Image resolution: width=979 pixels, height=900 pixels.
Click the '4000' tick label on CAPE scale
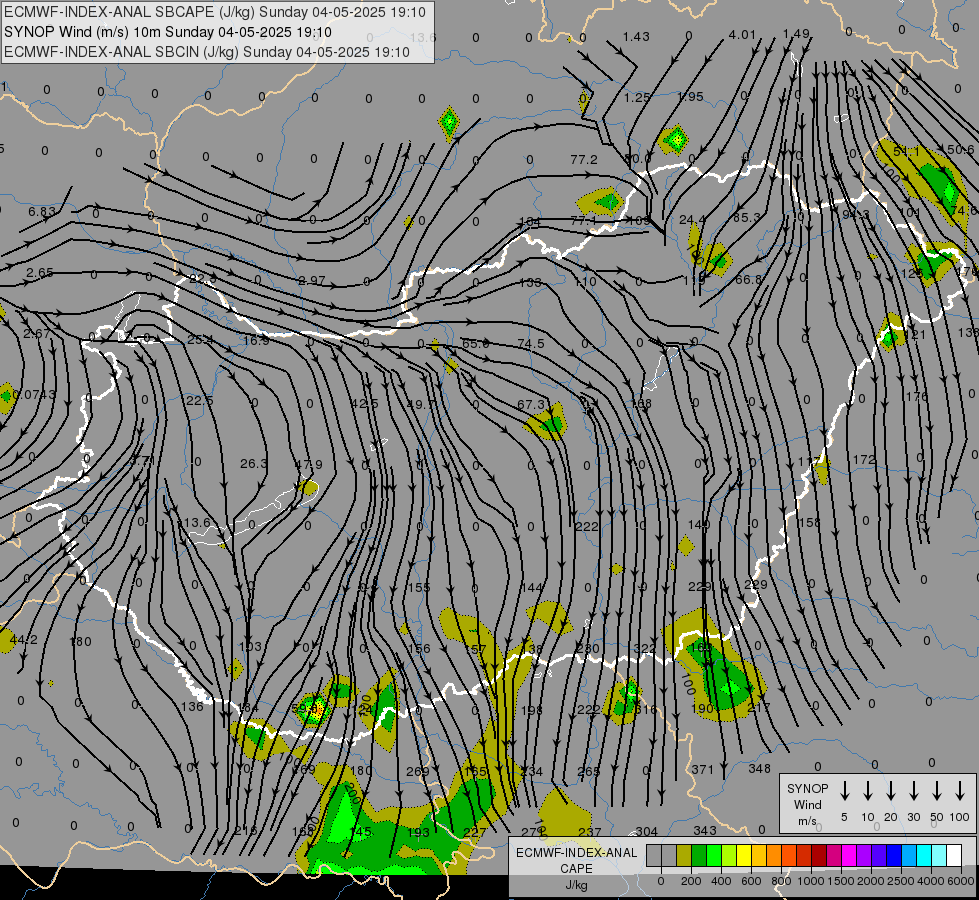[931, 881]
